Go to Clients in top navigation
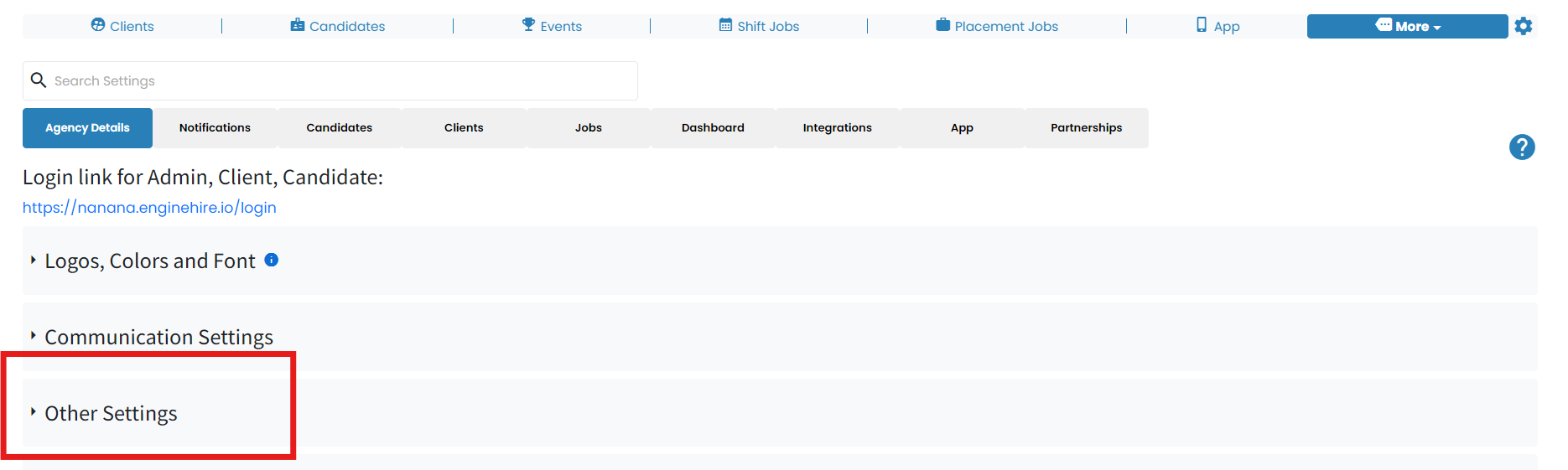The image size is (1568, 470). pos(122,26)
